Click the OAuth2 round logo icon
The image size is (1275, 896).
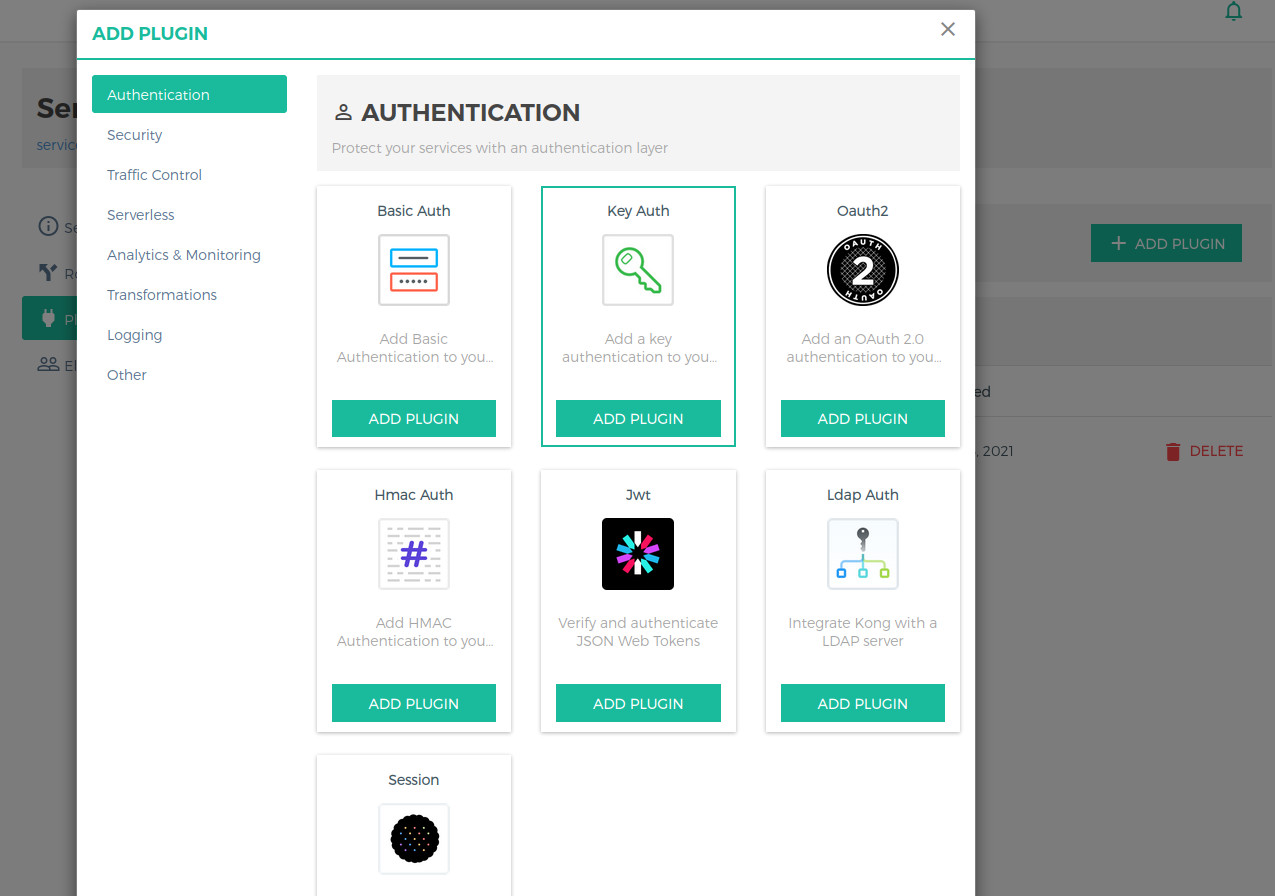(863, 270)
